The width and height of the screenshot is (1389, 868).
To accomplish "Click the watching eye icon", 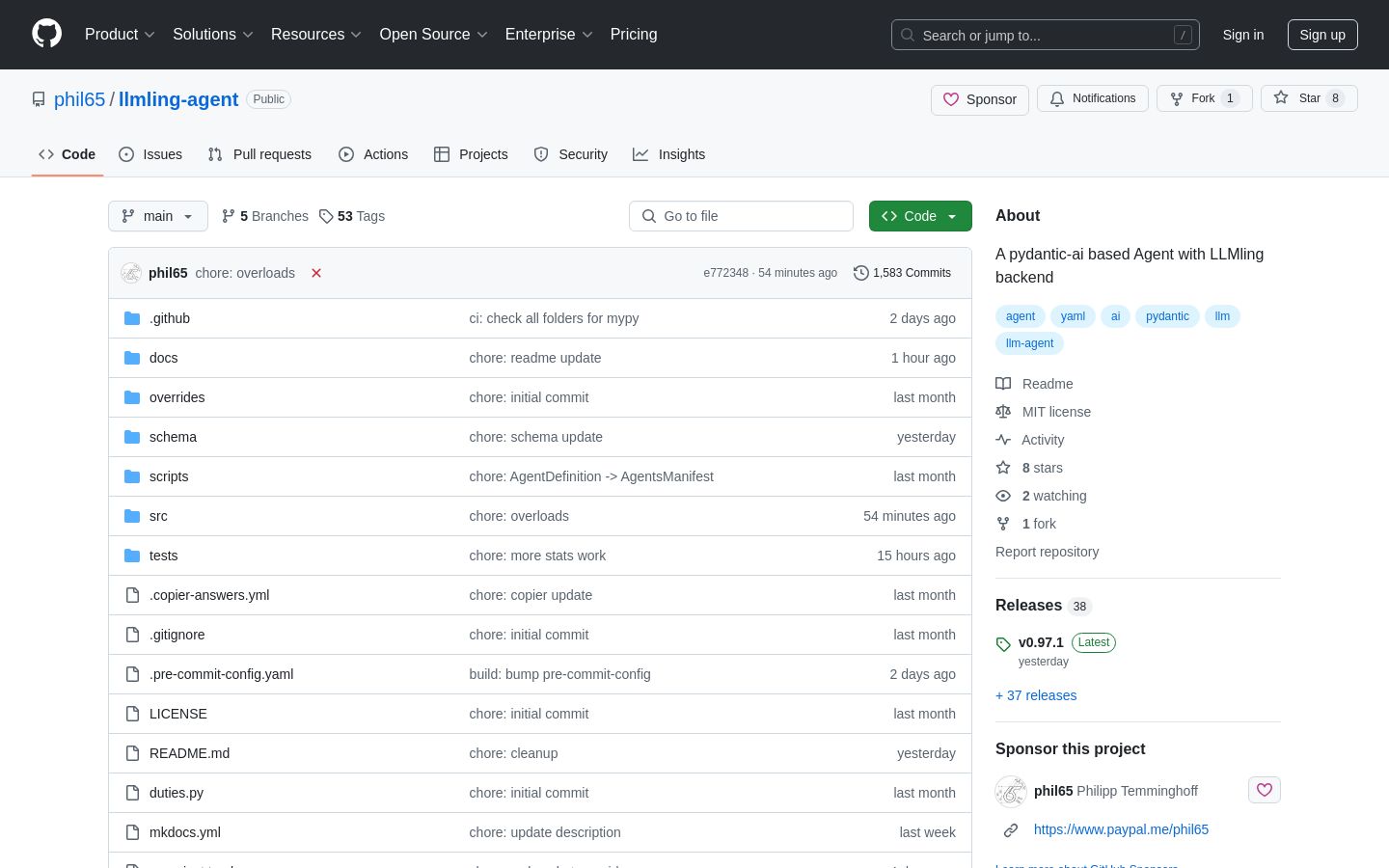I will 1003,496.
